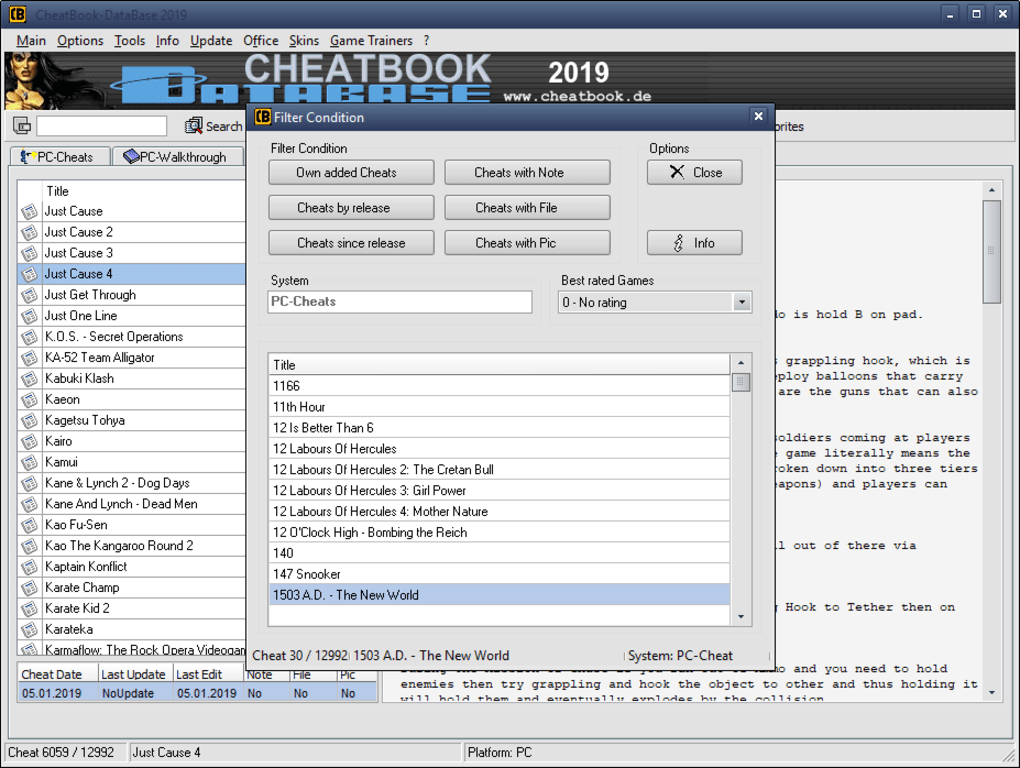
Task: Click the Cheats with File button
Action: click(527, 207)
